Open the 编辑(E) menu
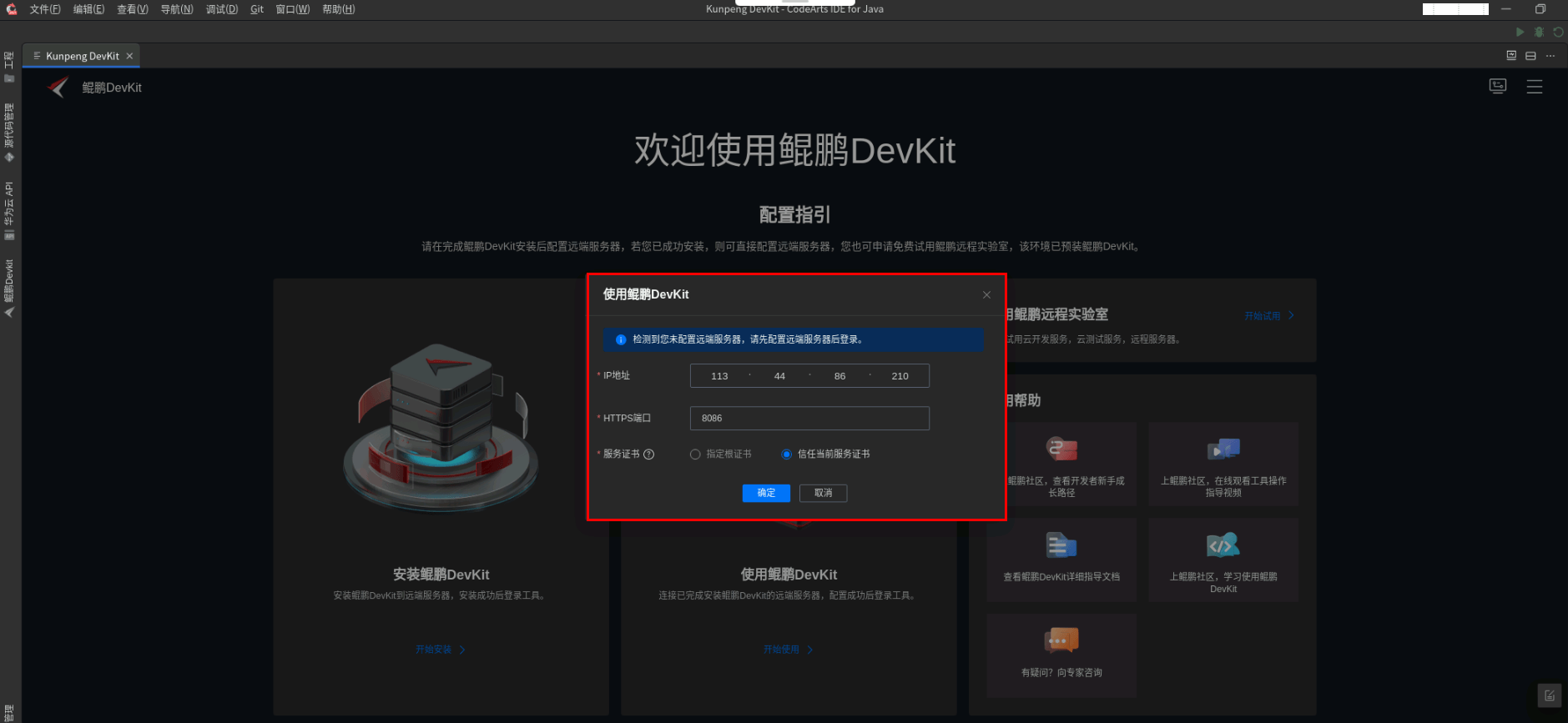 point(88,9)
